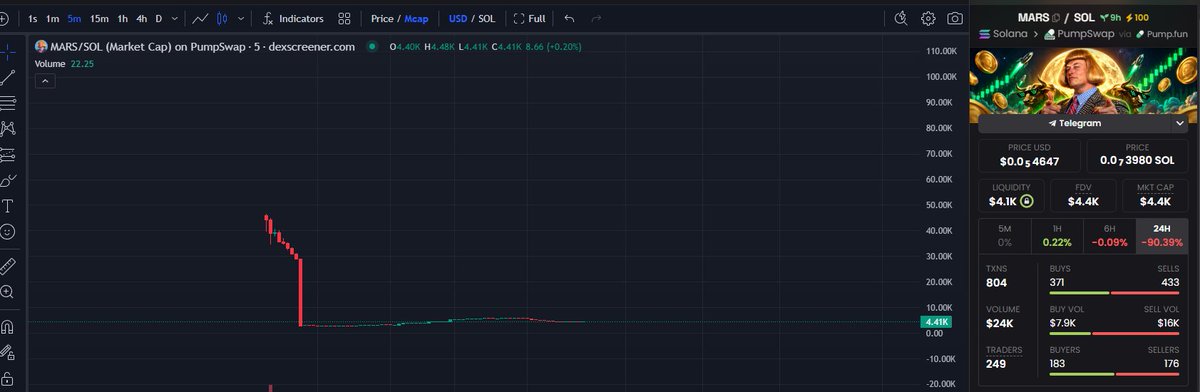The image size is (1200, 392).
Task: Click the liquidity lock icon
Action: [x=1026, y=201]
